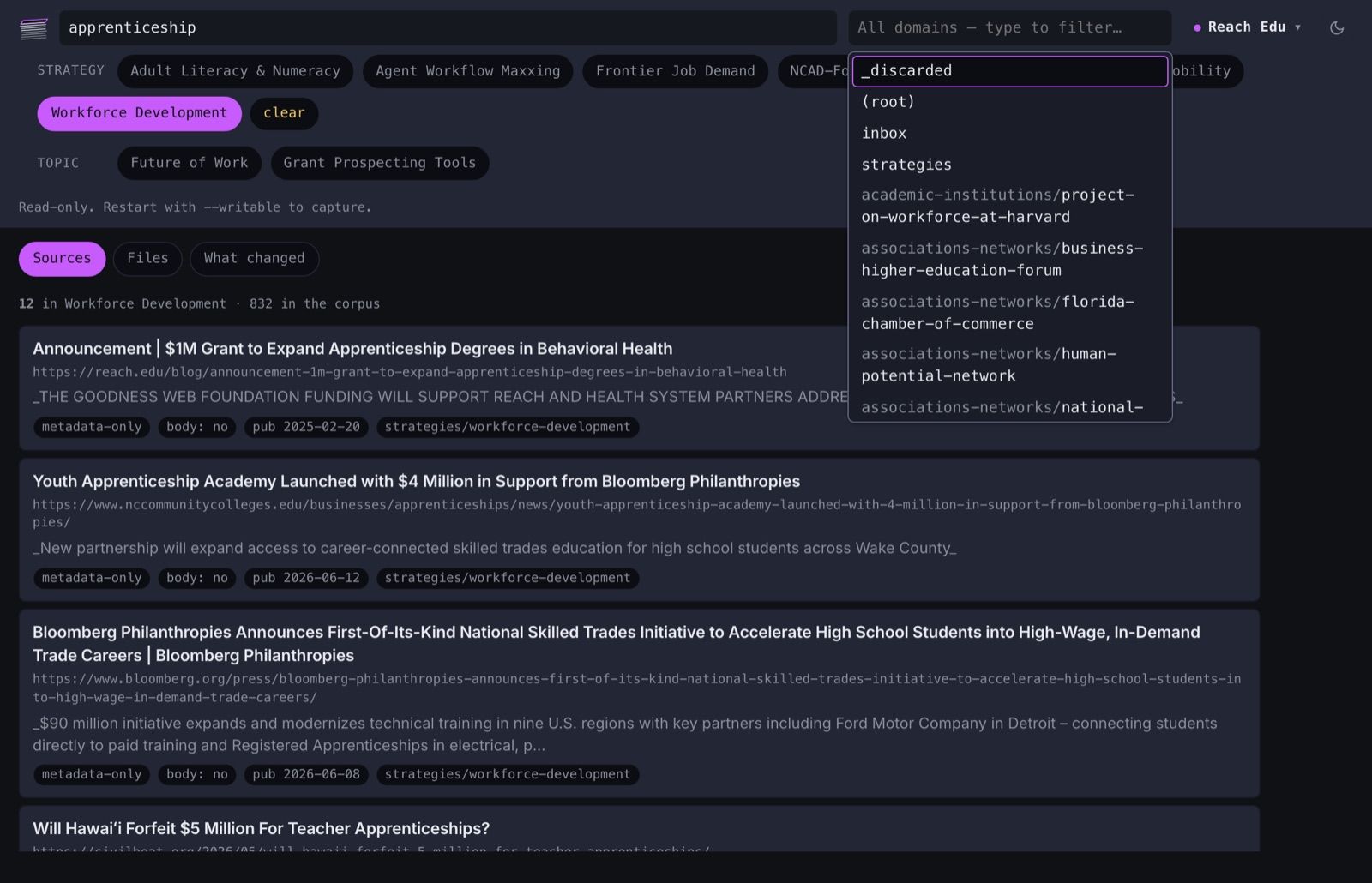Toggle the Future of Work topic chip
1372x883 pixels.
(189, 163)
